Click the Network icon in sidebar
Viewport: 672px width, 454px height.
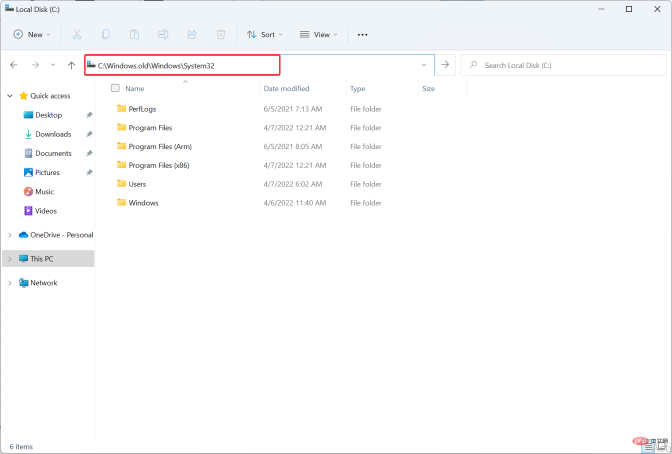coord(24,283)
